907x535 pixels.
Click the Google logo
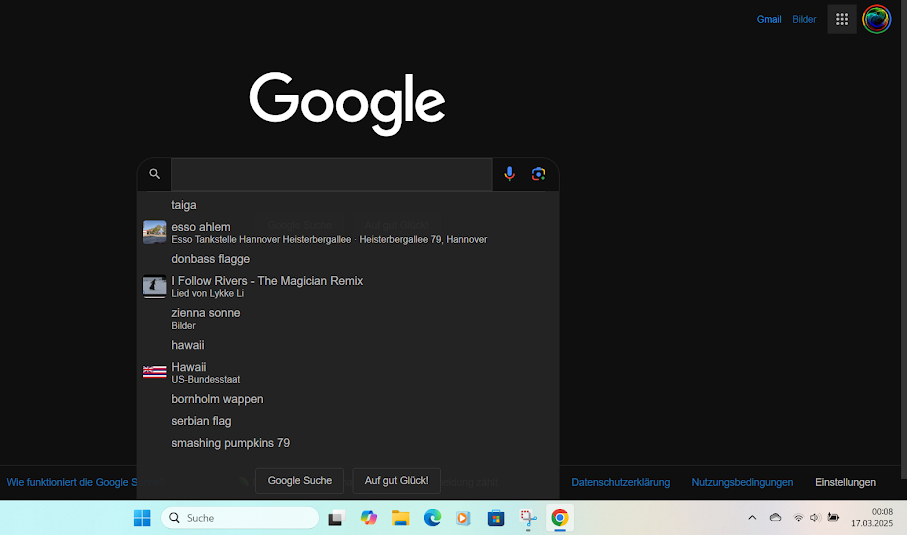coord(347,104)
